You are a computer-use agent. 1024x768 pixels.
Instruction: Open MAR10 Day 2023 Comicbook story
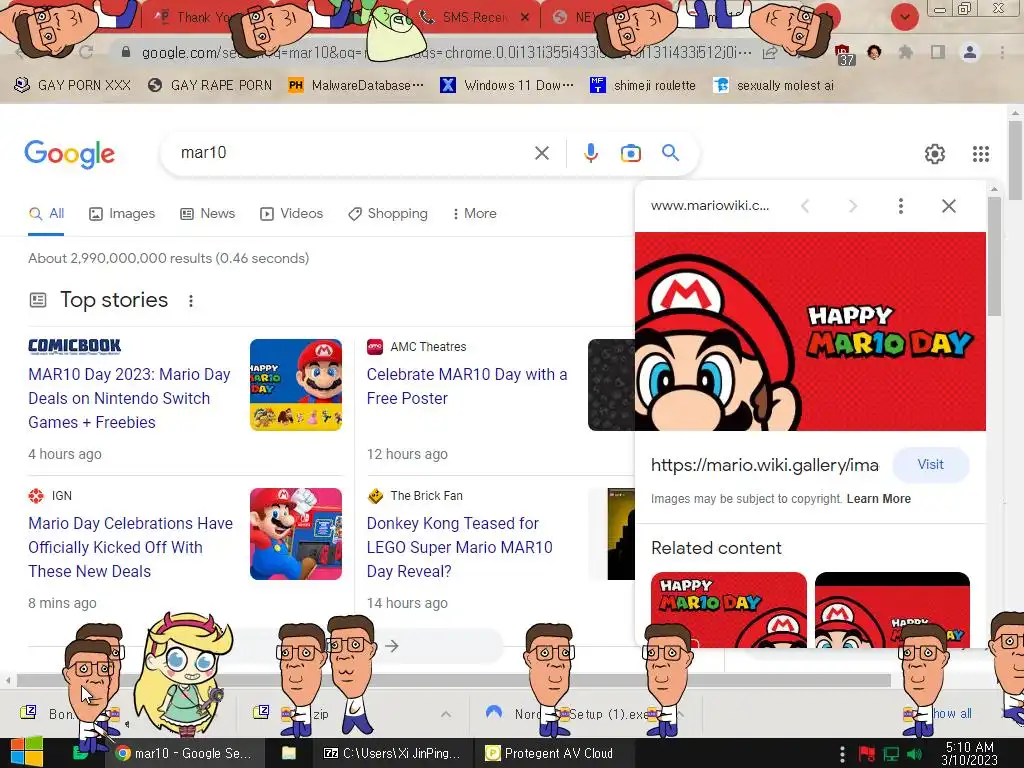[x=129, y=398]
